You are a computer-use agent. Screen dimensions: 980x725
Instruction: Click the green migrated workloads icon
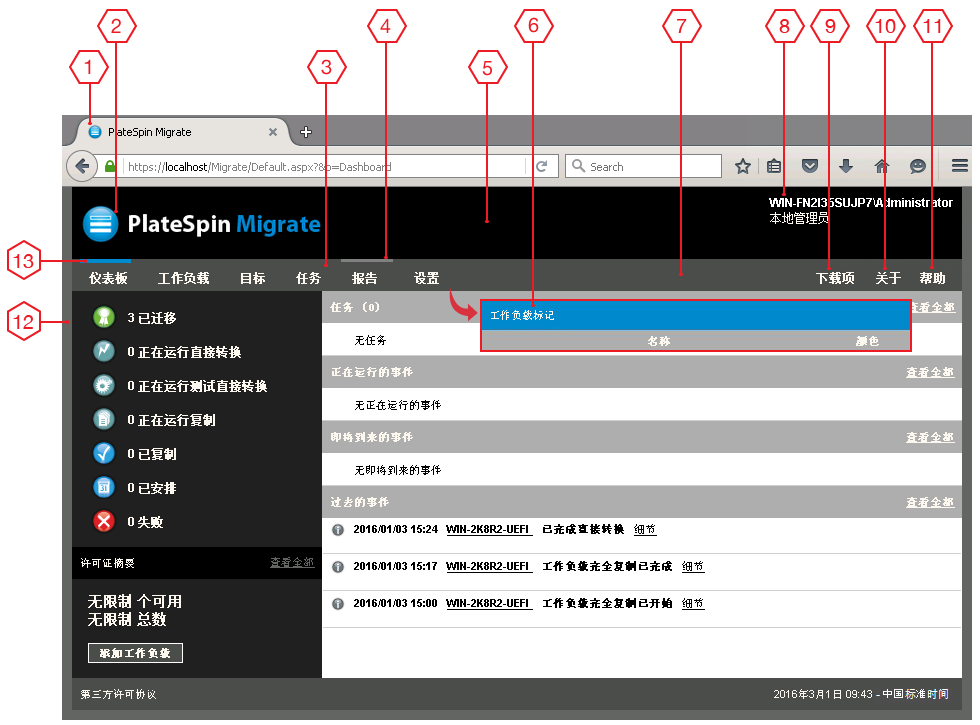tap(104, 318)
